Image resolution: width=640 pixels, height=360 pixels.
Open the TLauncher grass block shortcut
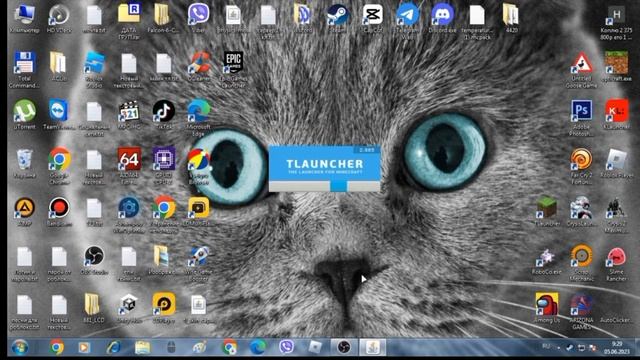(x=547, y=211)
